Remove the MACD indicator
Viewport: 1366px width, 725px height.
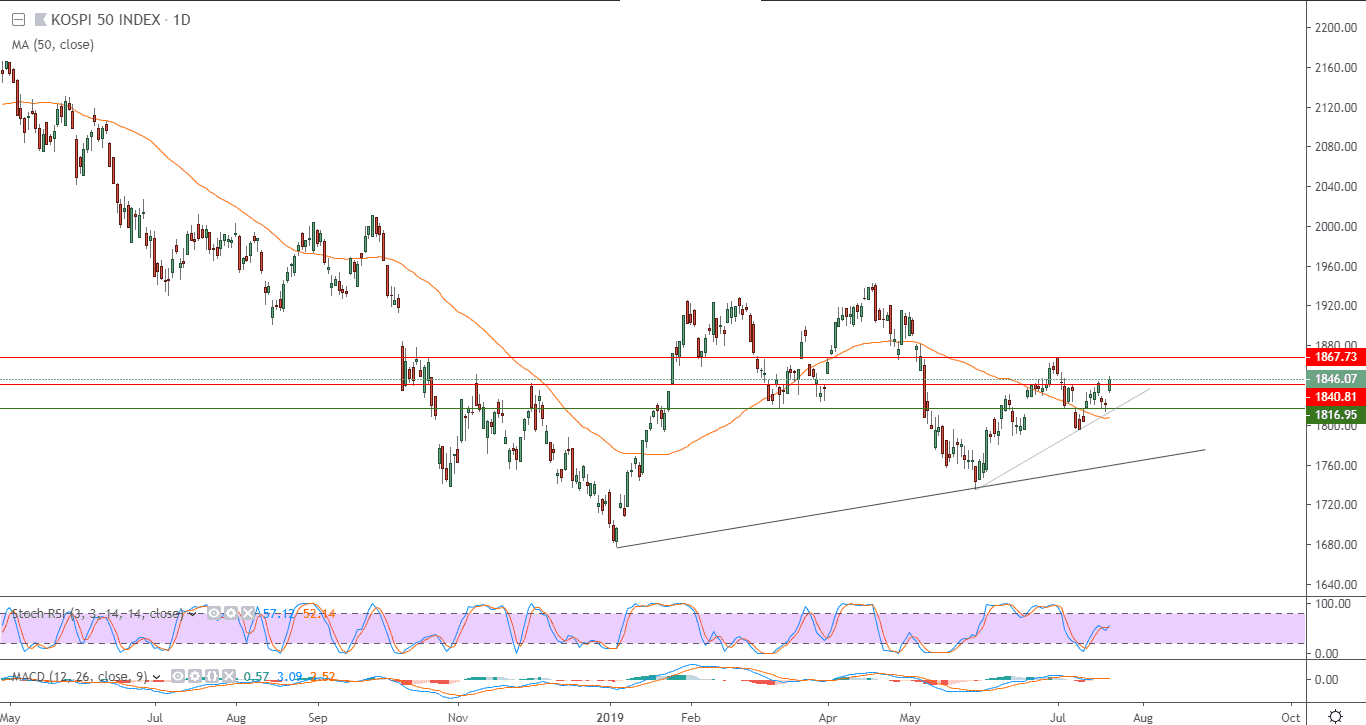click(229, 676)
